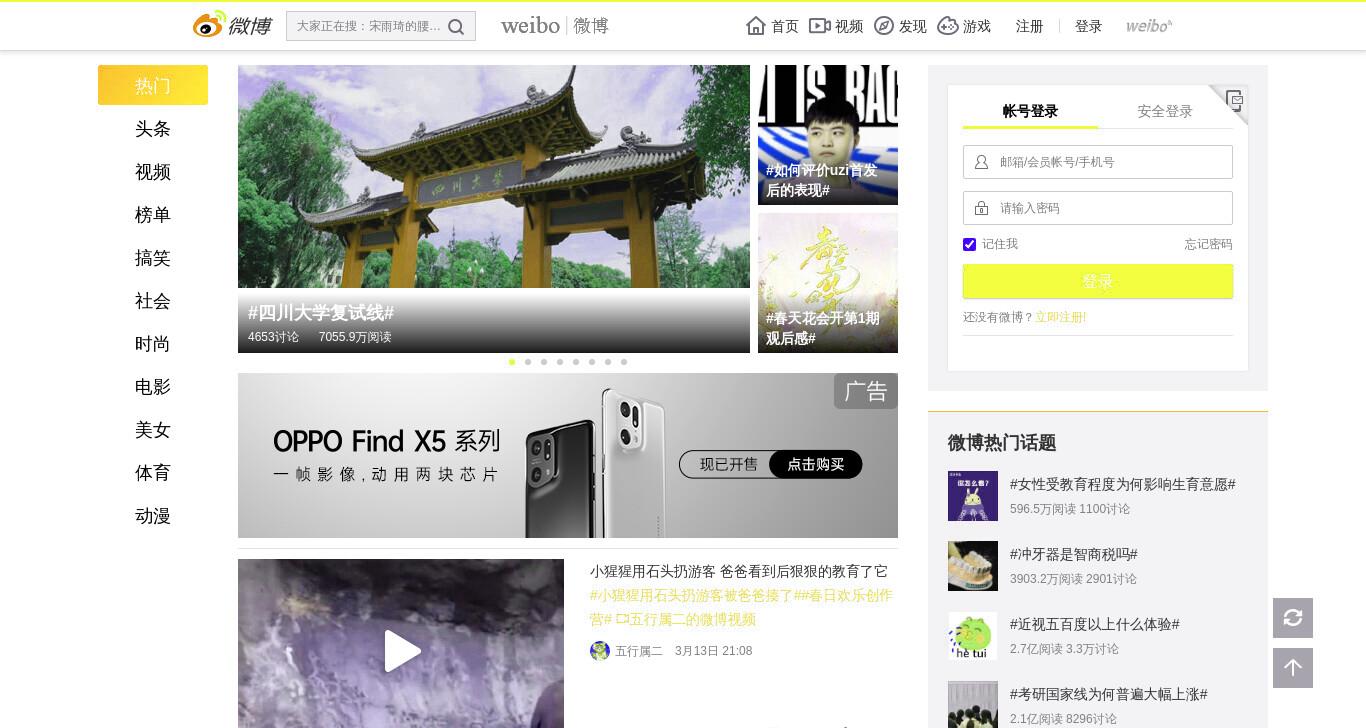
Task: Open topic 女性受教育程度为何影响生育意愿
Action: coord(1123,484)
